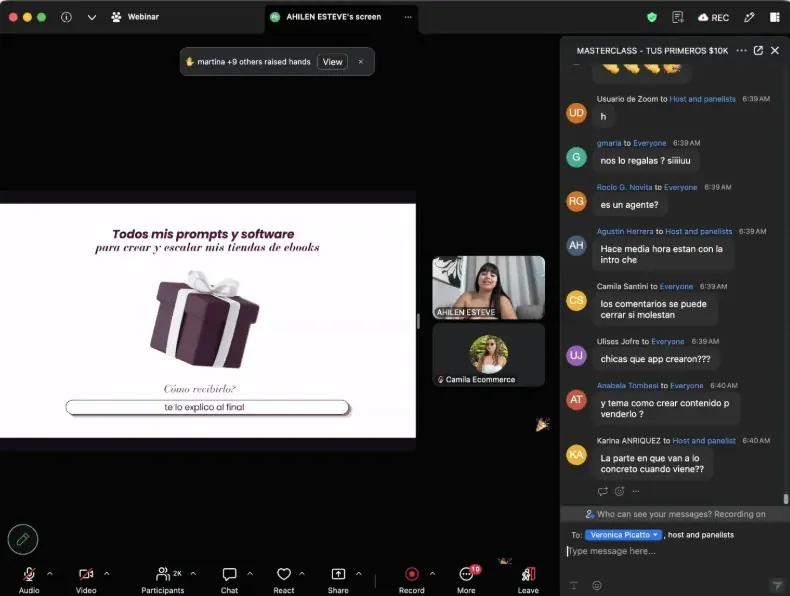Expand share options arrow

pyautogui.click(x=359, y=573)
